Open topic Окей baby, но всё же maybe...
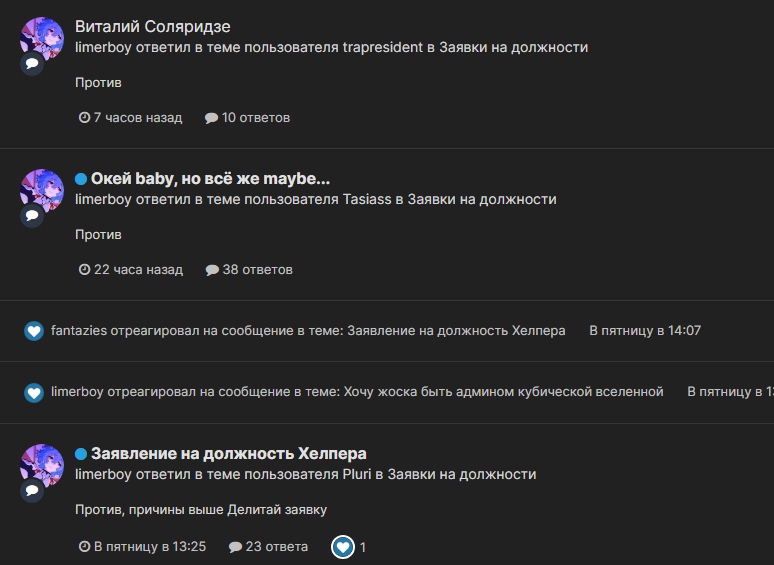 pyautogui.click(x=210, y=179)
